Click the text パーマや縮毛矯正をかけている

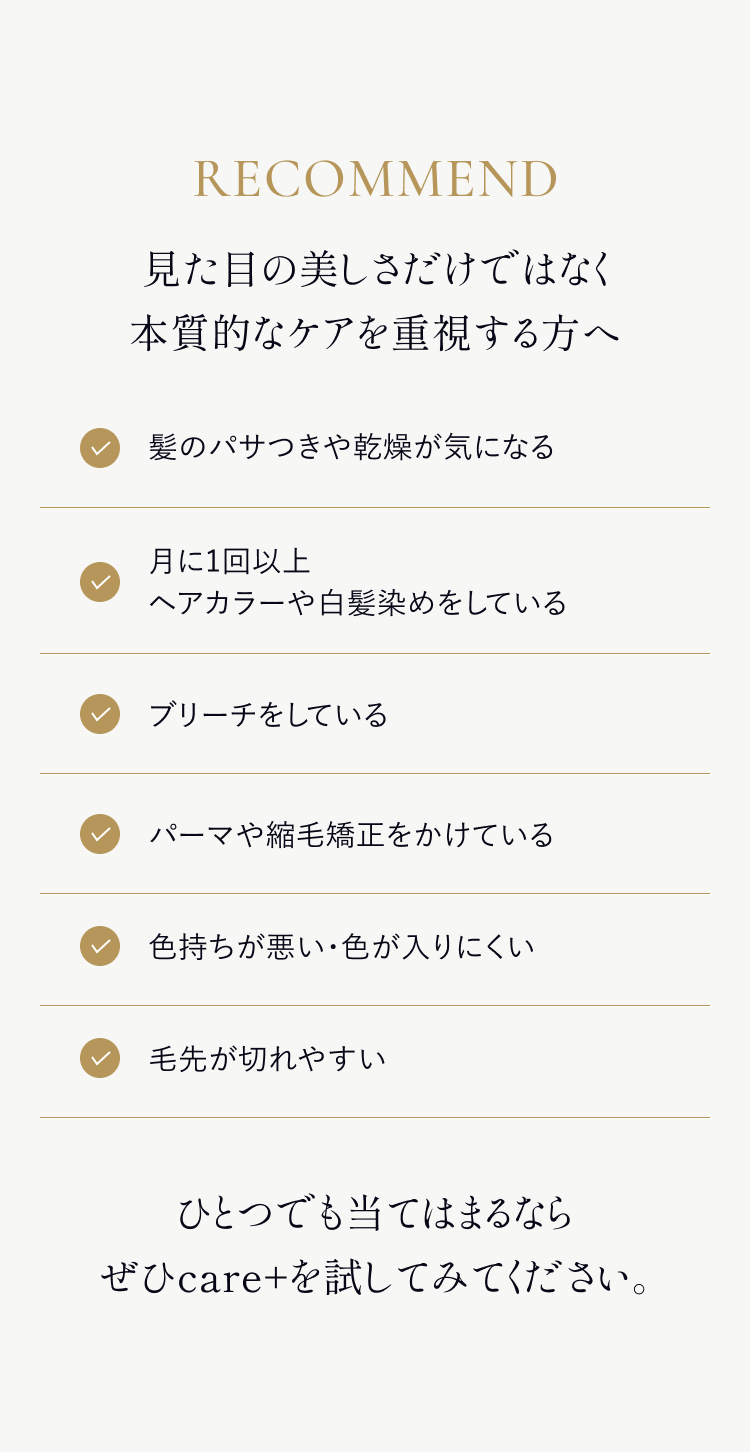point(351,835)
